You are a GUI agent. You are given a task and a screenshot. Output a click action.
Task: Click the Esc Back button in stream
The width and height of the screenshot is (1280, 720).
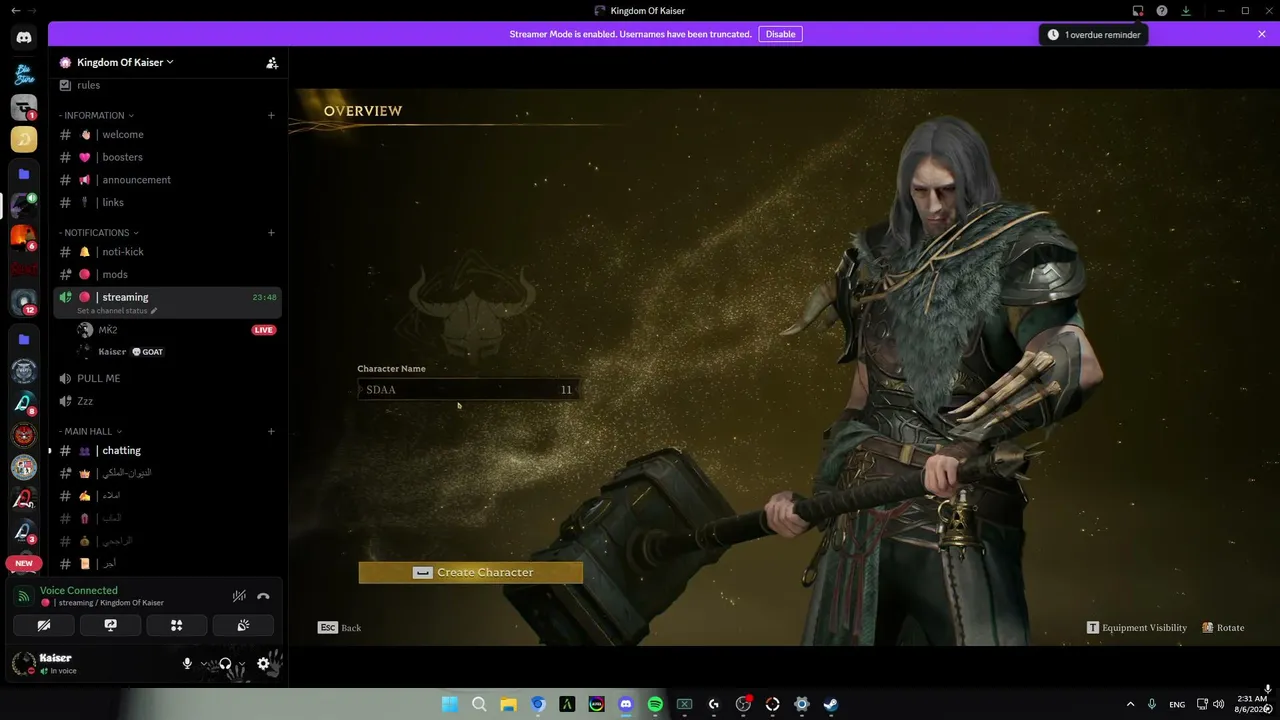click(x=340, y=628)
